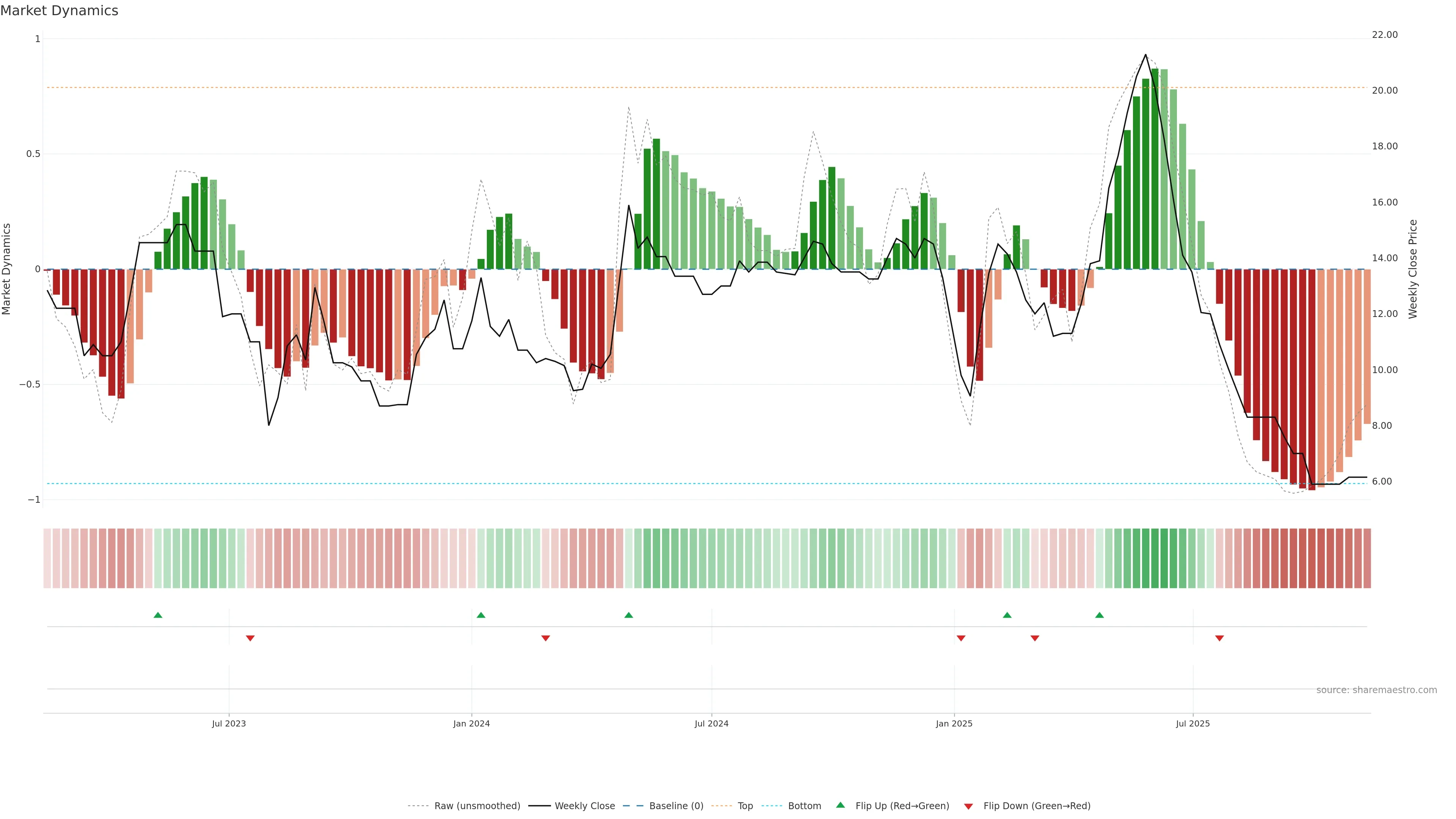Click green triangle icon in Flip Up legend

[841, 805]
